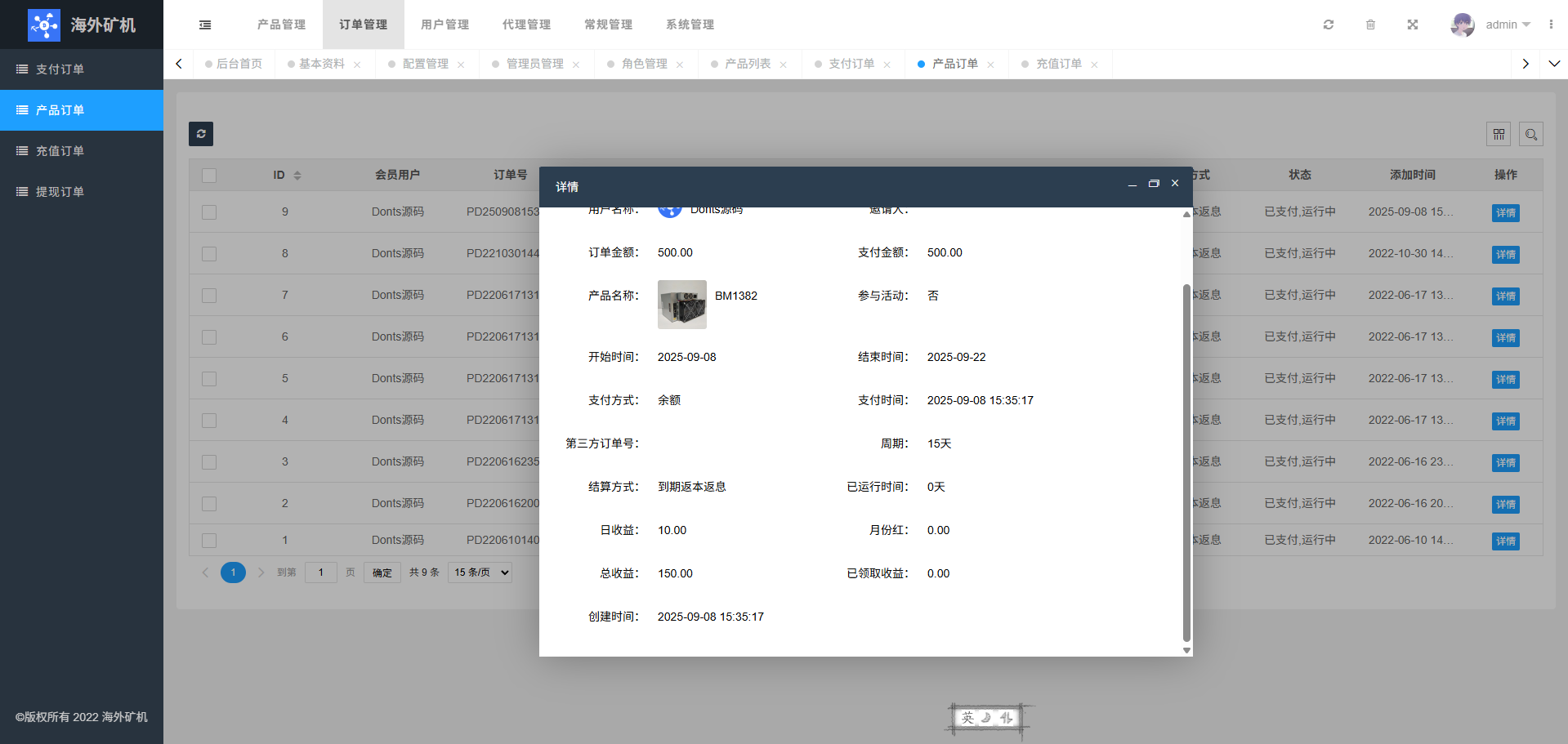
Task: Click the refresh icon in top header
Action: coord(1329,25)
